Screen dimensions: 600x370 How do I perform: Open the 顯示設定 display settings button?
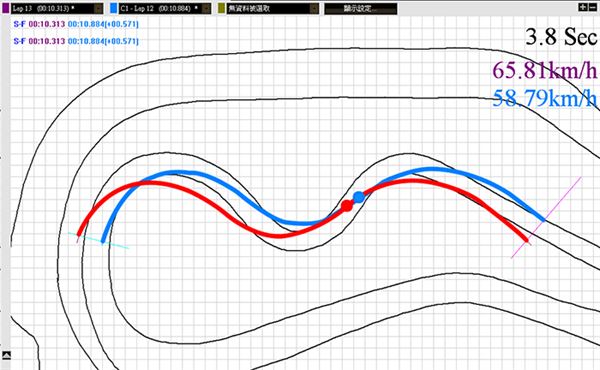361,9
